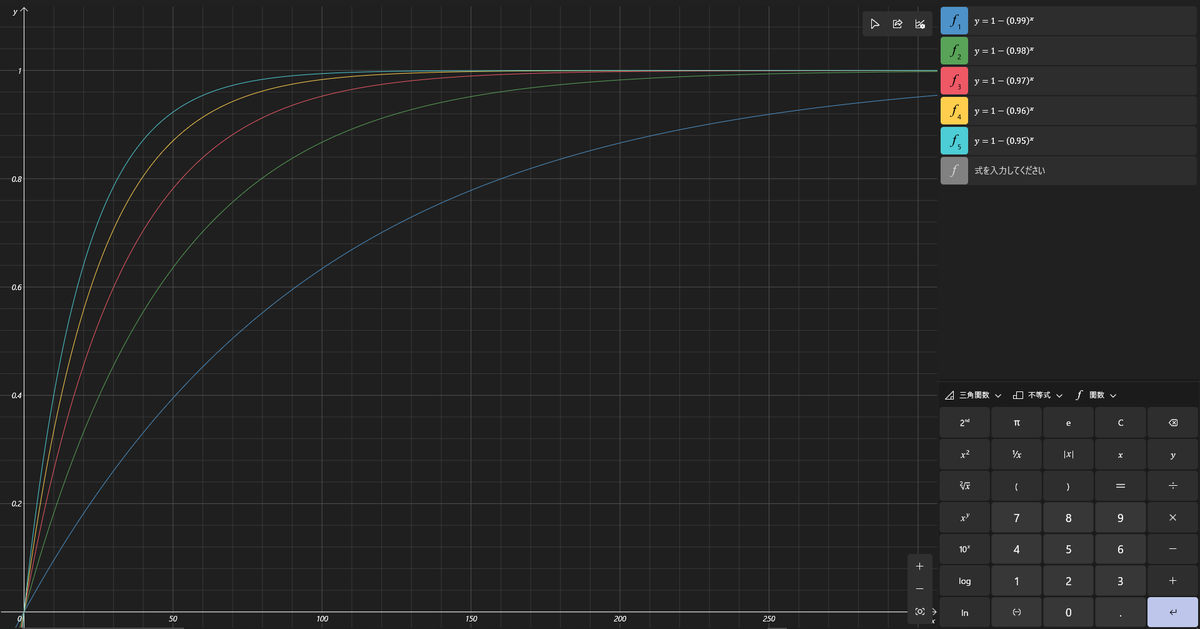Toggle visibility of f3 red function
1200x629 pixels.
coord(954,81)
